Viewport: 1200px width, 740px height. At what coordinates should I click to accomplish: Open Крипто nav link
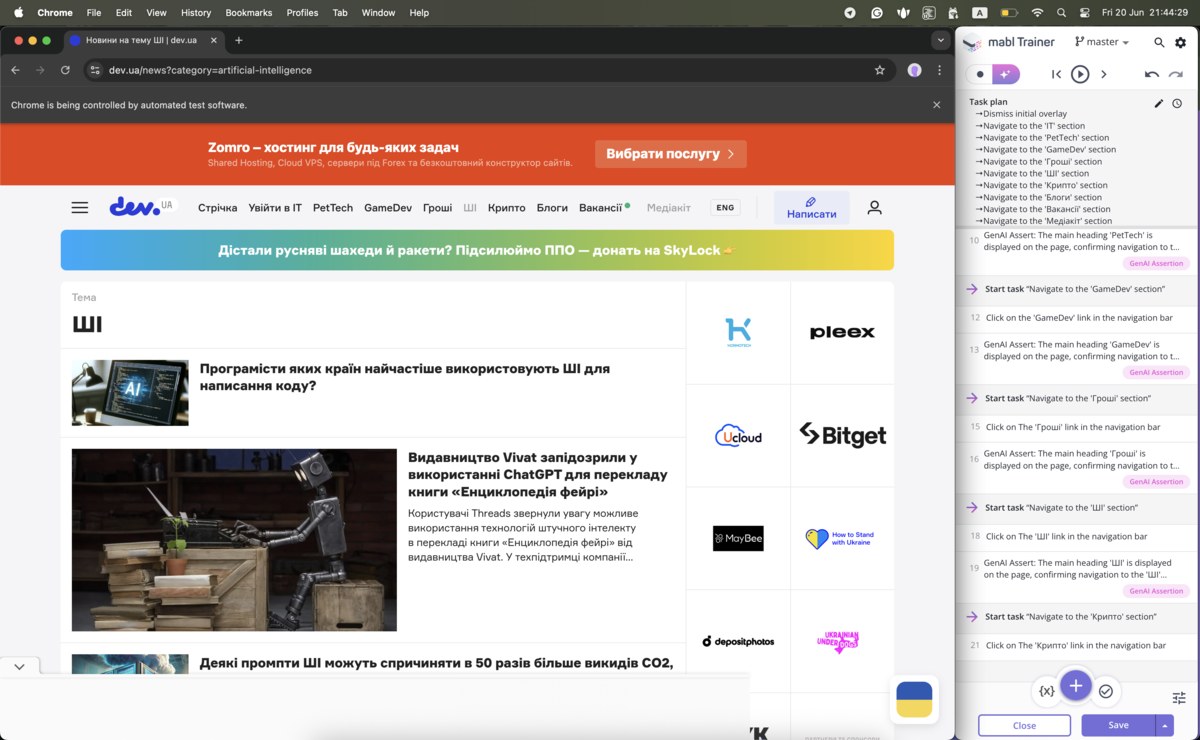[x=507, y=208]
